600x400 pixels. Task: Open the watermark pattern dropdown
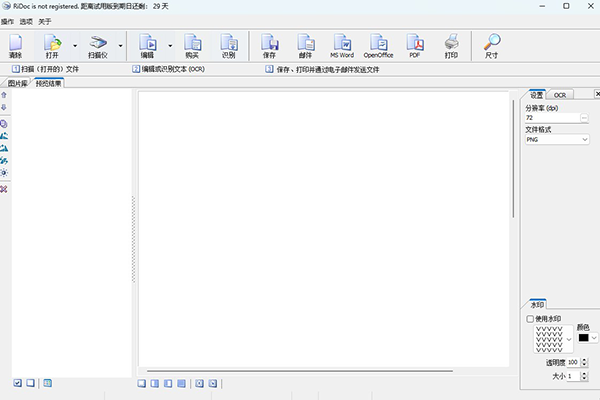click(x=569, y=339)
